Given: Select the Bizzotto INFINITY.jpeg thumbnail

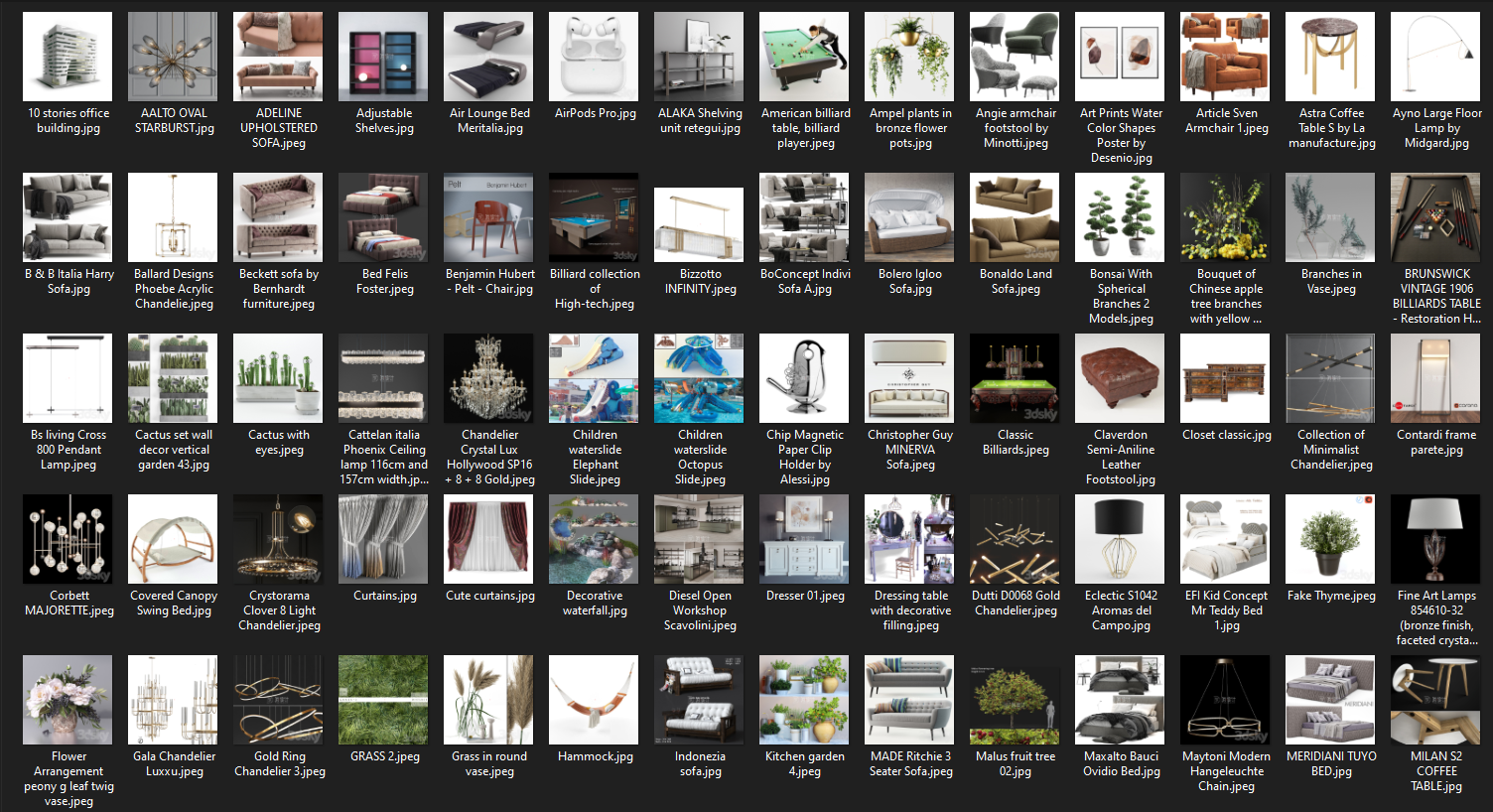Looking at the screenshot, I should [x=700, y=224].
